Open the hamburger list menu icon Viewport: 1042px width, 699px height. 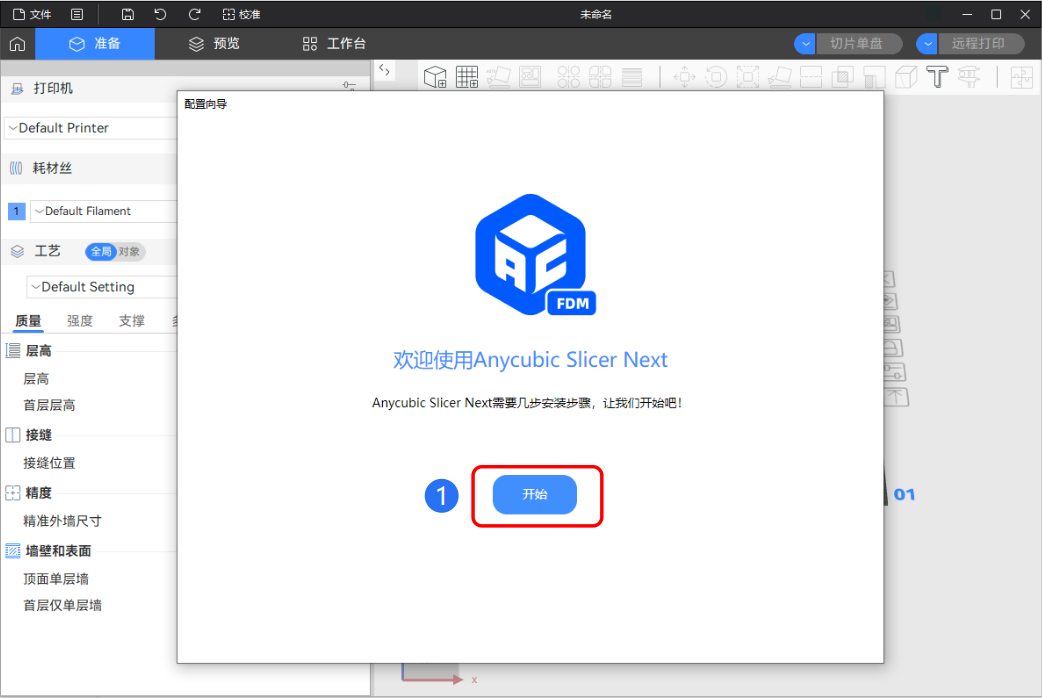tap(77, 14)
